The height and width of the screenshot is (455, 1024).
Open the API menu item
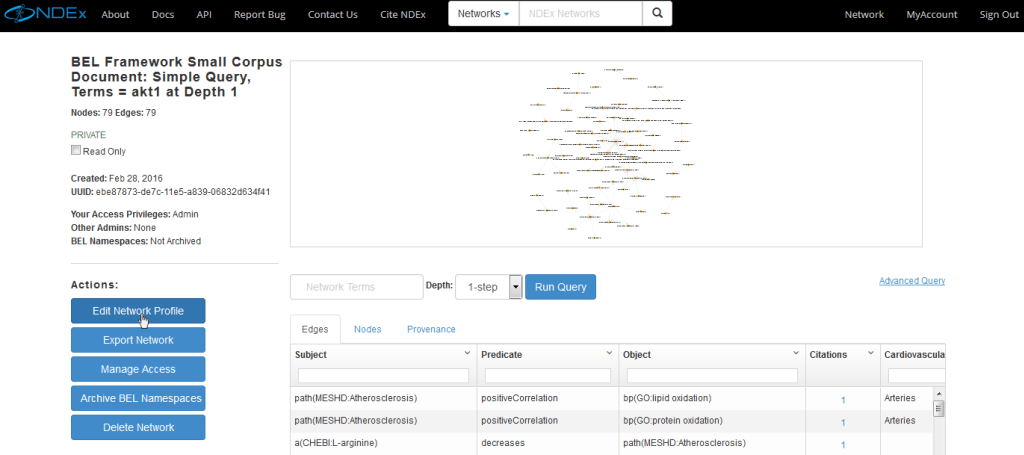click(204, 14)
